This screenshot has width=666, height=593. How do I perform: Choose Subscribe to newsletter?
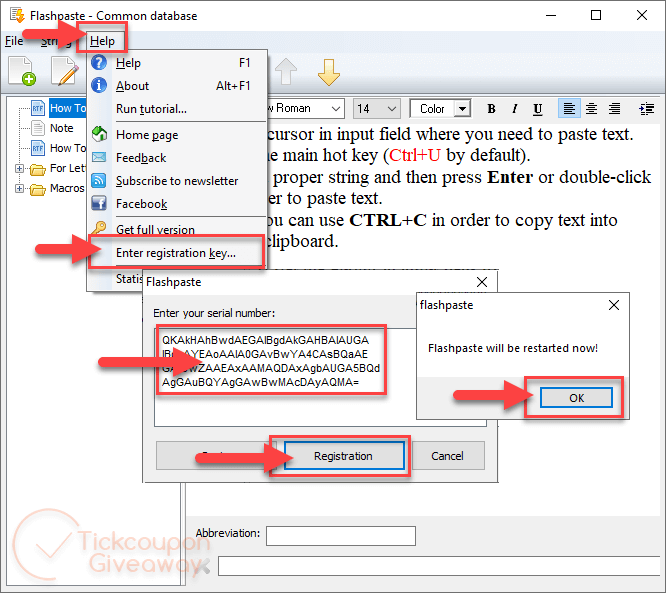pyautogui.click(x=177, y=181)
